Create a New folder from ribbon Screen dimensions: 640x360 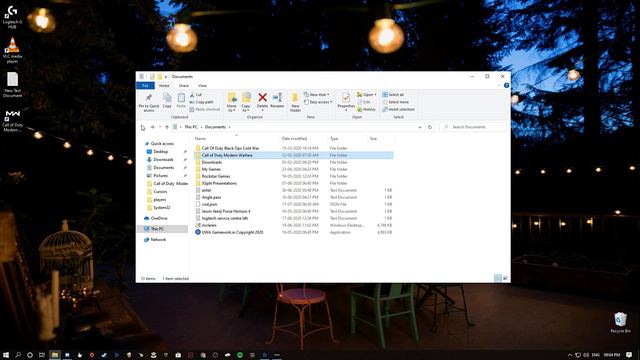[x=295, y=102]
